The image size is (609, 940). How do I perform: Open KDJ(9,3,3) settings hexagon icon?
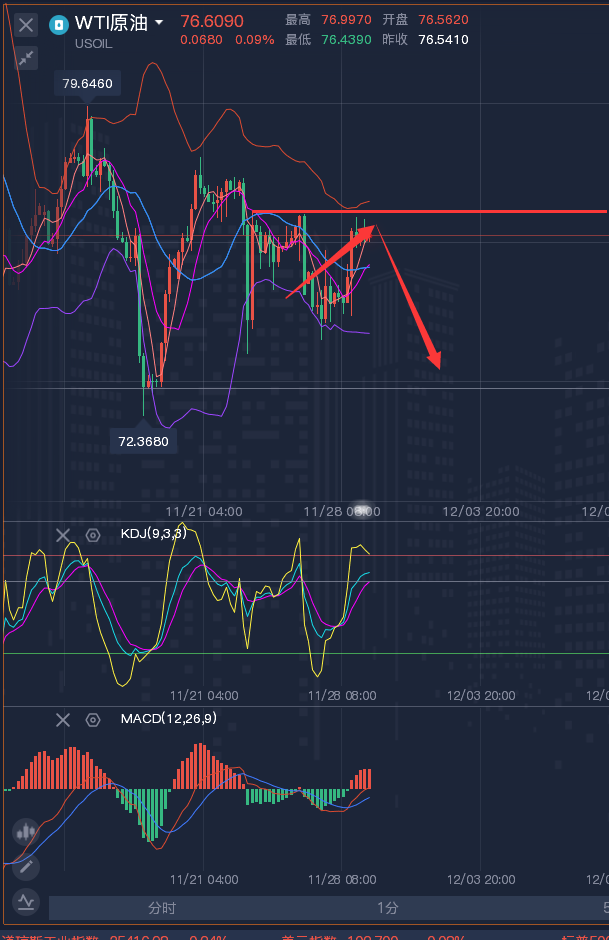93,535
